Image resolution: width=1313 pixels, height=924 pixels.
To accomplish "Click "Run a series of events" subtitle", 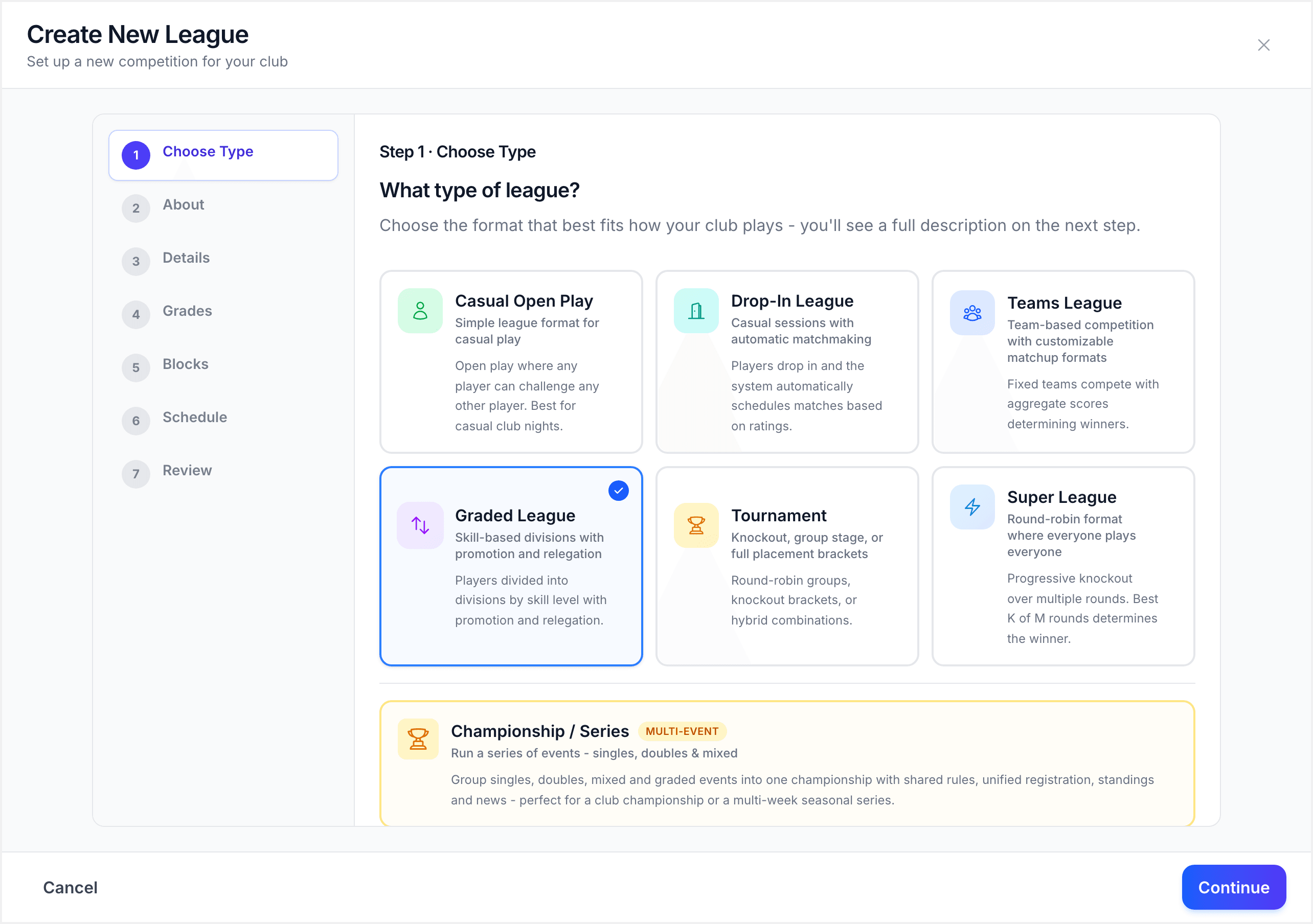I will coord(594,753).
